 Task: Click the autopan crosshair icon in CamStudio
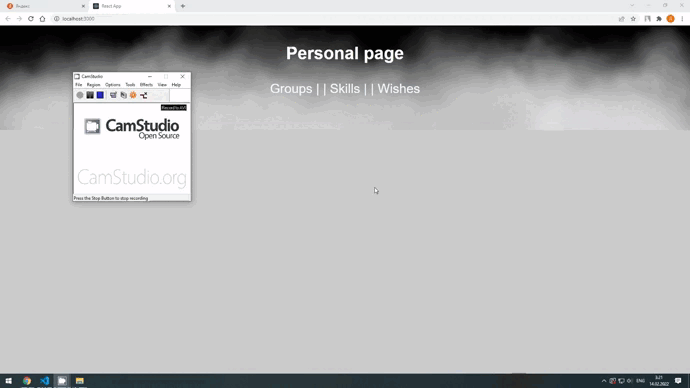[x=144, y=95]
